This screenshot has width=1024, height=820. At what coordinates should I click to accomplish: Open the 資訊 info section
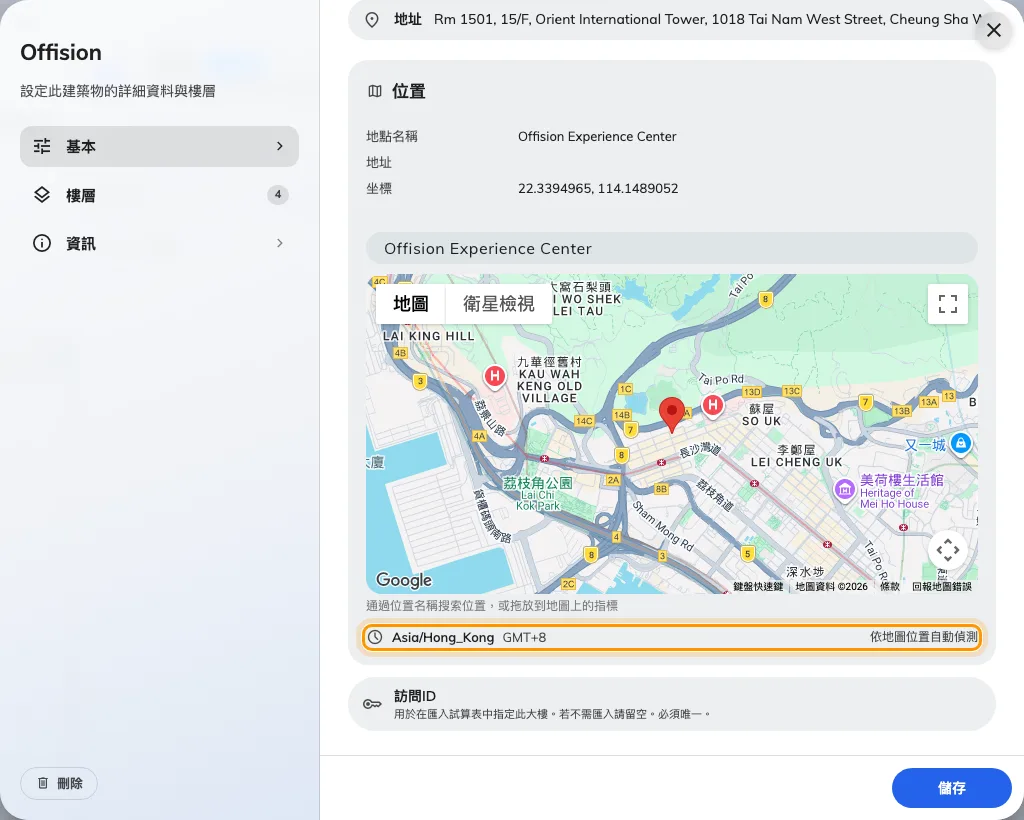pyautogui.click(x=159, y=244)
